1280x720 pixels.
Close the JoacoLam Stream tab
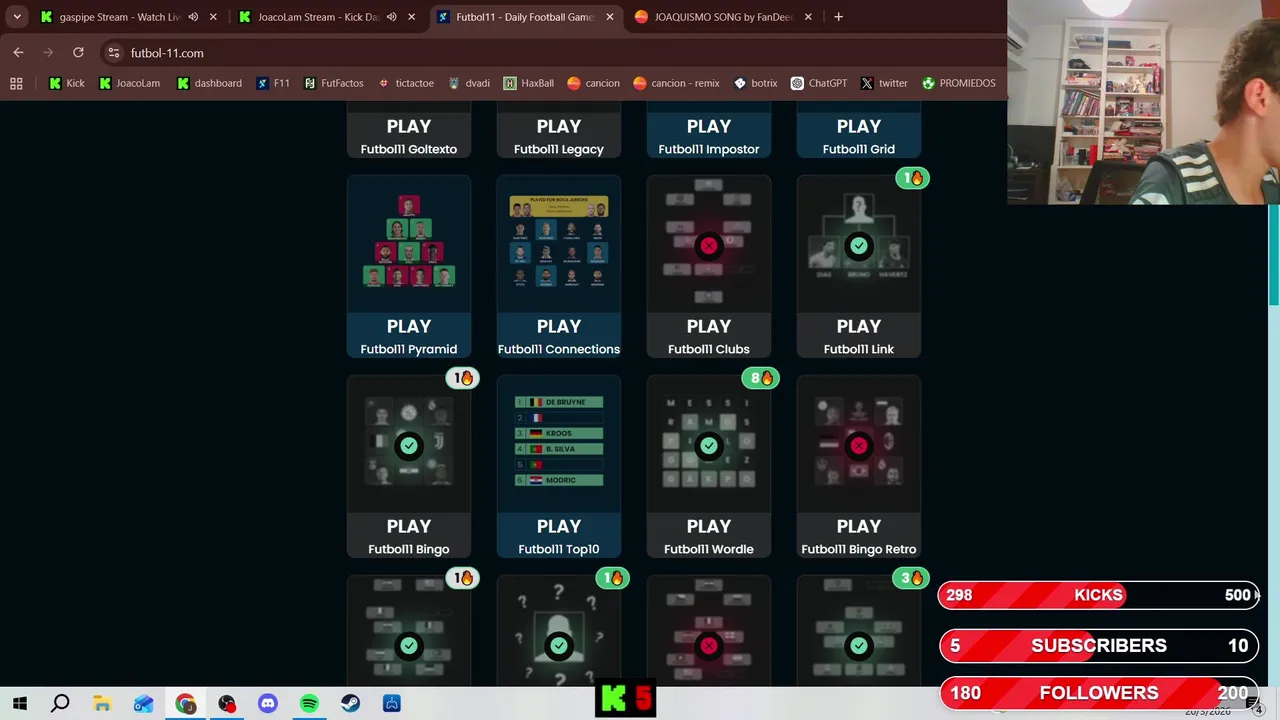(411, 17)
